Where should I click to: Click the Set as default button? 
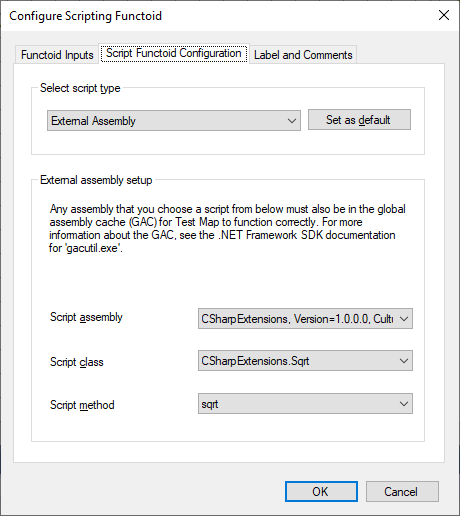click(x=359, y=120)
